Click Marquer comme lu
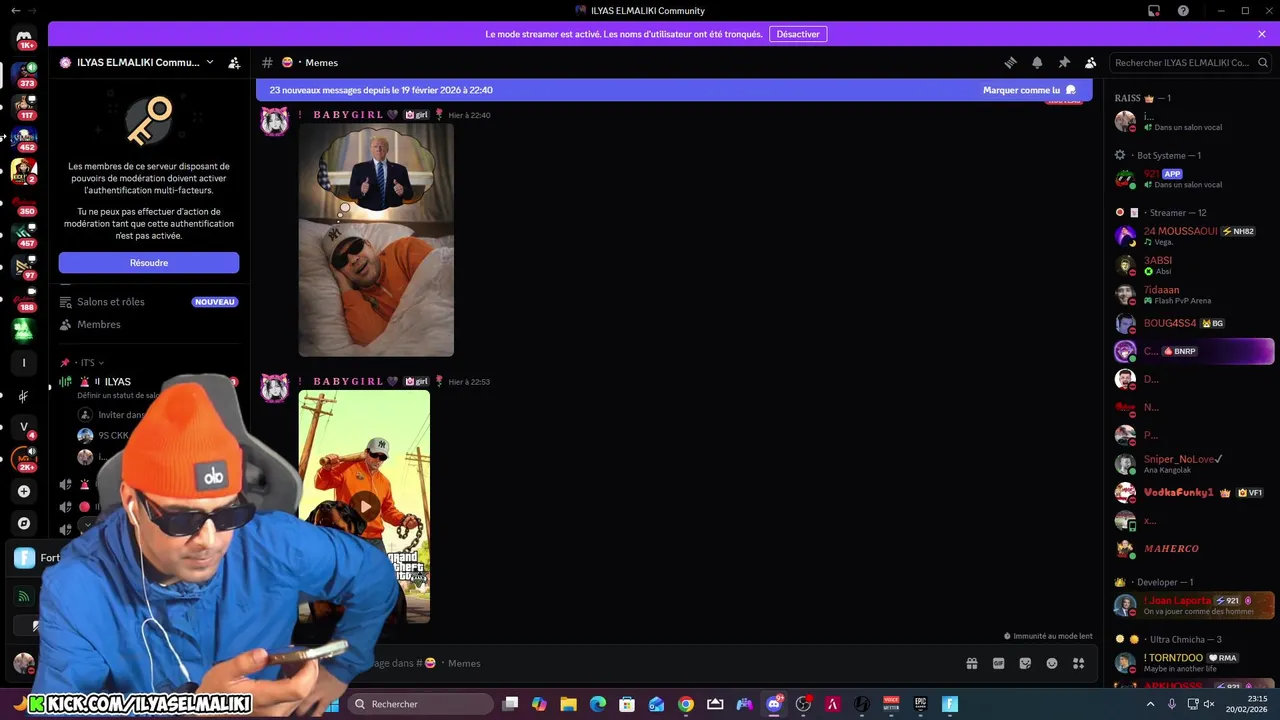Screen dimensions: 1280x720 coord(1029,90)
